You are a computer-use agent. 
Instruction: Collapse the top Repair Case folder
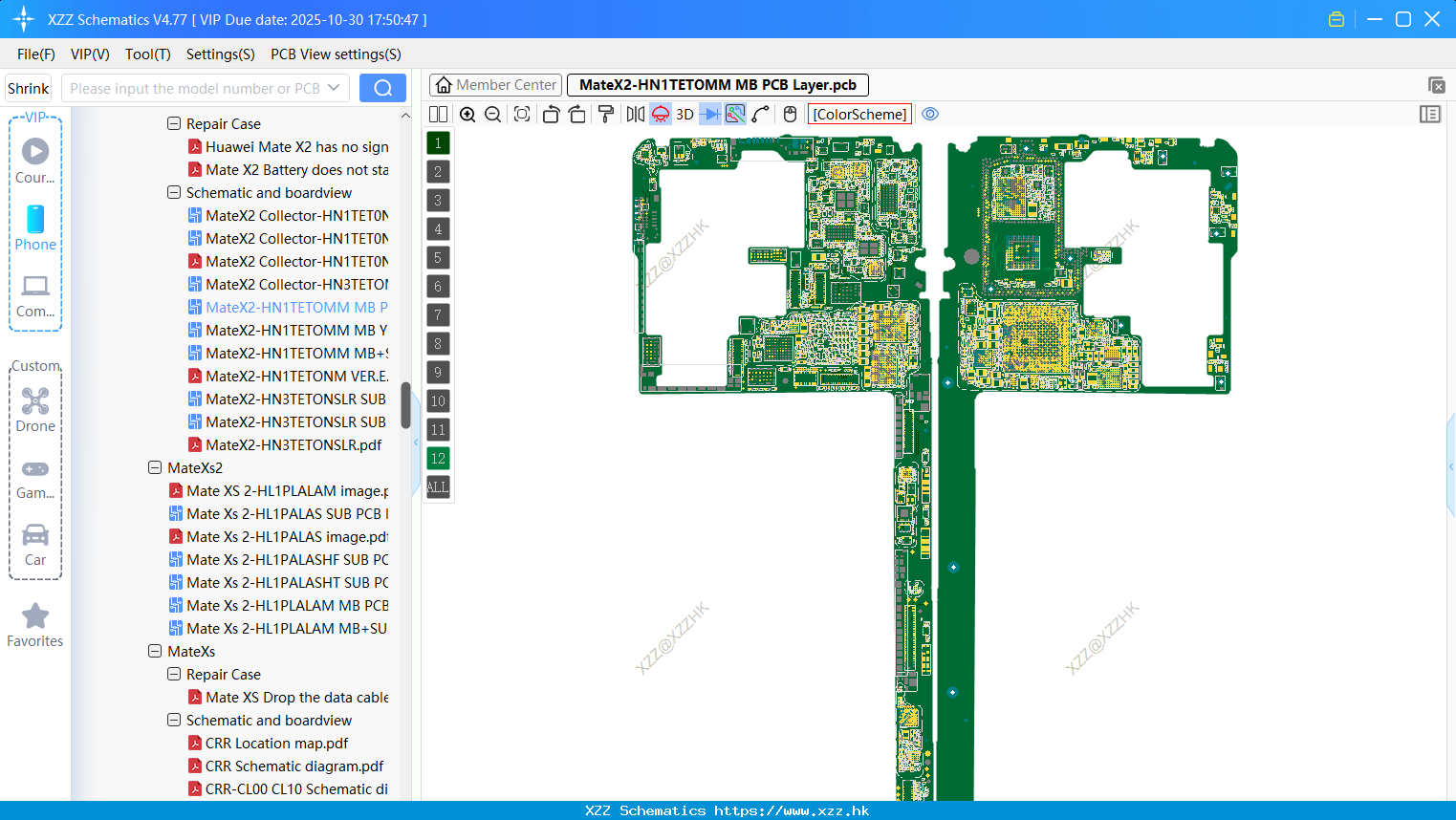174,123
